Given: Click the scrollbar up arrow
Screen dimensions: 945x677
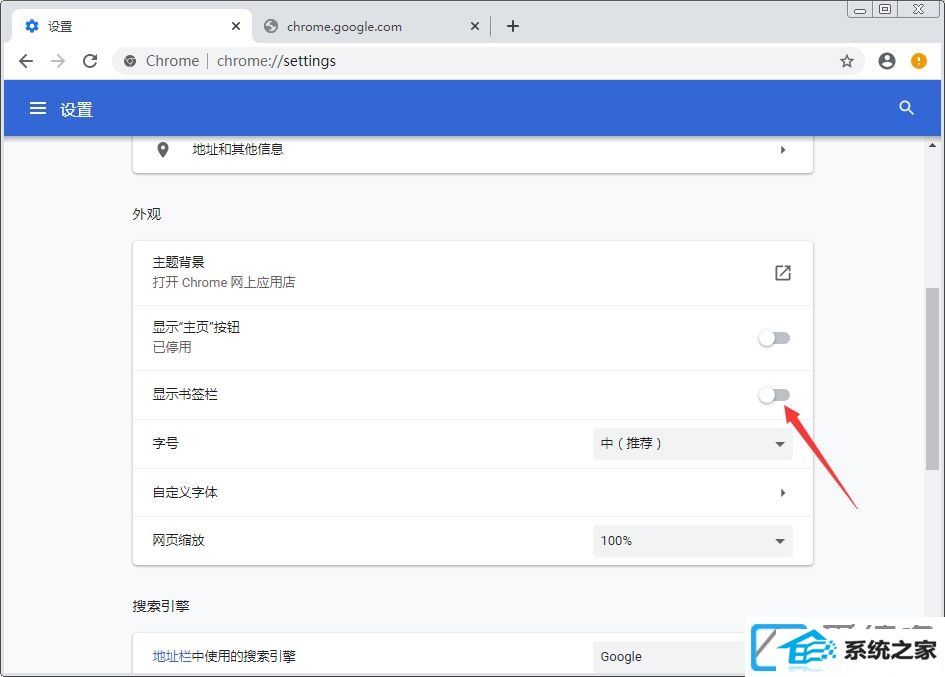Looking at the screenshot, I should pyautogui.click(x=932, y=145).
